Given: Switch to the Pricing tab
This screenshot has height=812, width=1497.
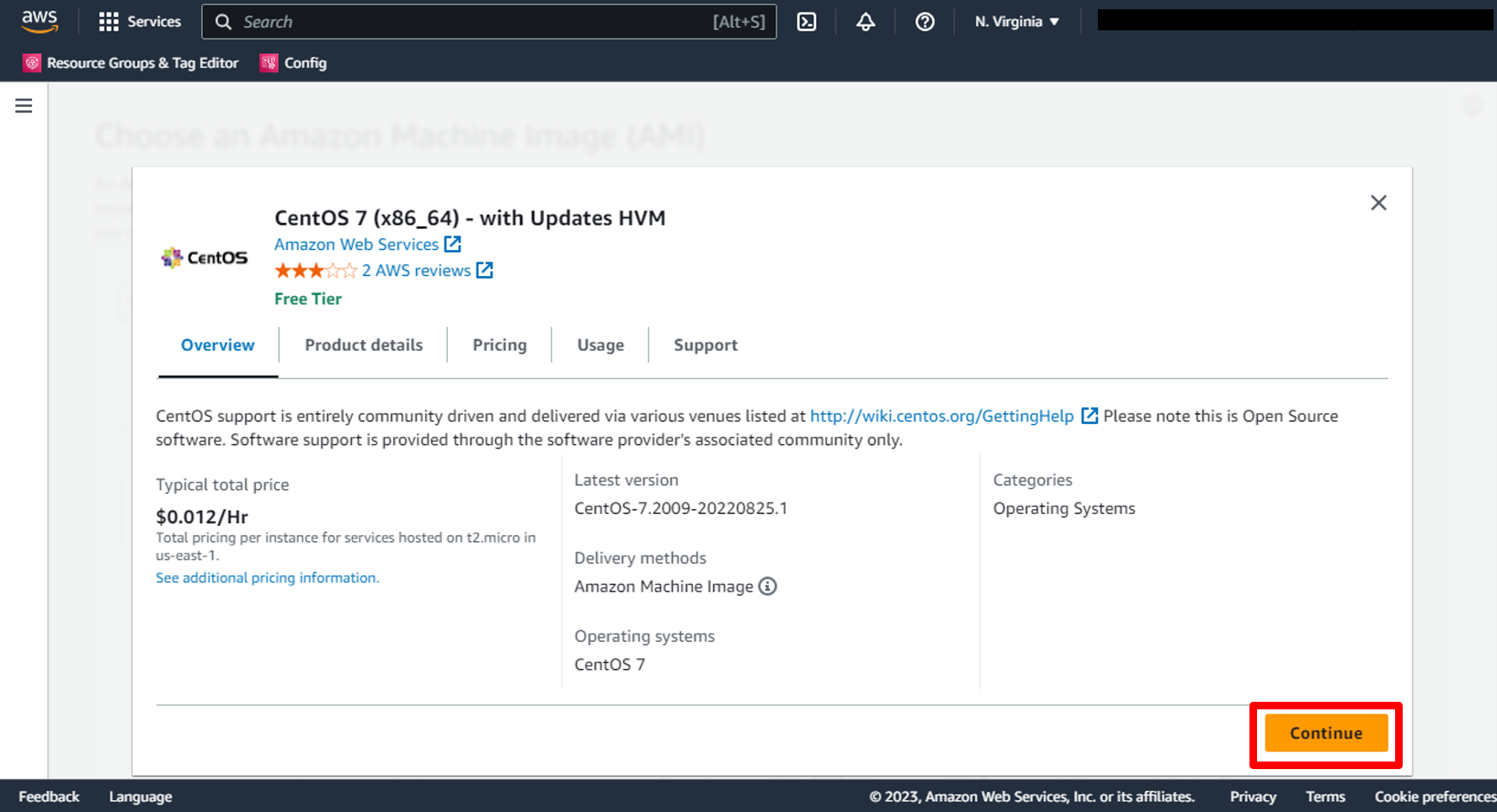Looking at the screenshot, I should (499, 345).
